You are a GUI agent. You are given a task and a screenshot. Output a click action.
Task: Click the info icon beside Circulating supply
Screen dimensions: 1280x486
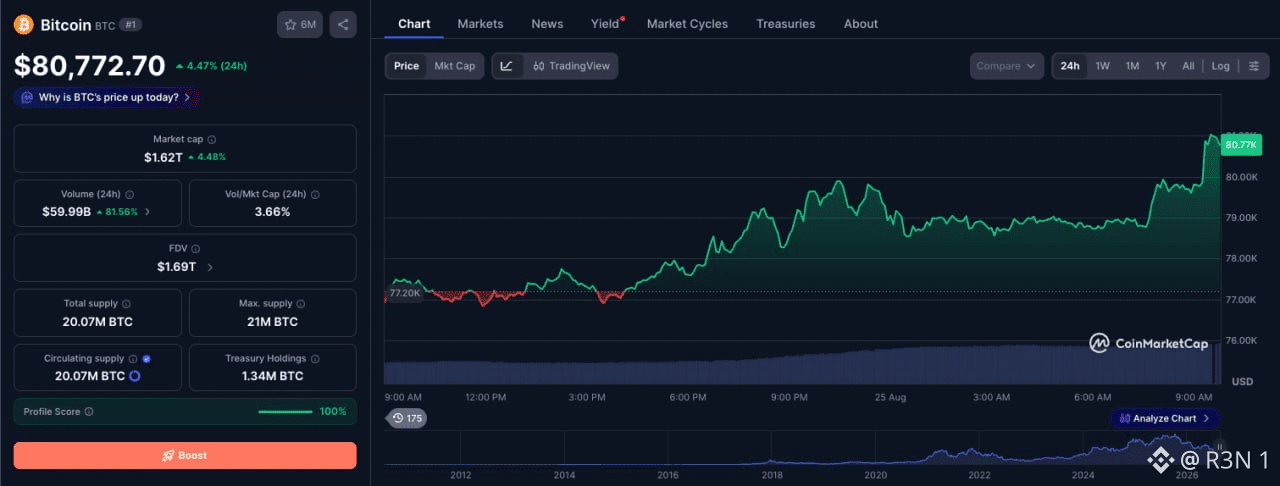[x=133, y=358]
